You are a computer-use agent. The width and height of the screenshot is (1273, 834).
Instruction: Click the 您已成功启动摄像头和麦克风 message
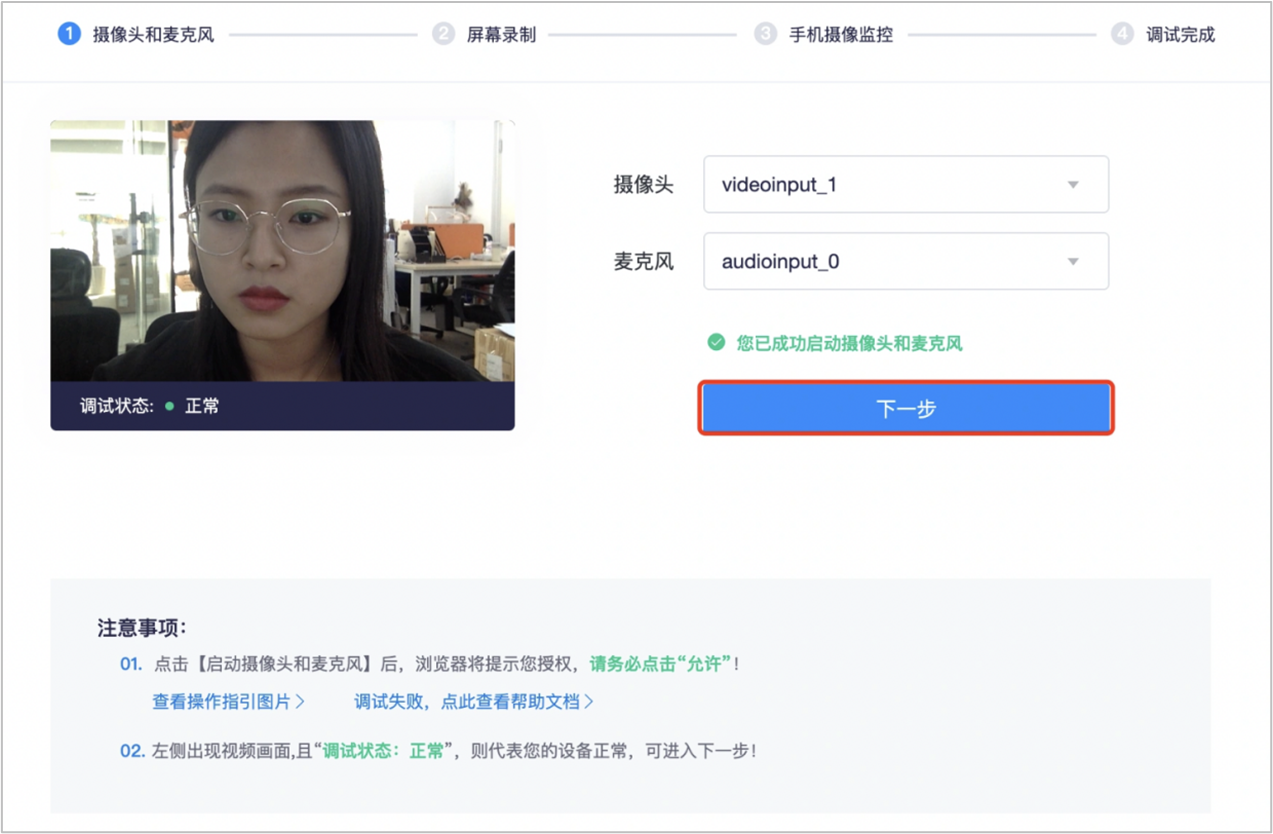(849, 343)
